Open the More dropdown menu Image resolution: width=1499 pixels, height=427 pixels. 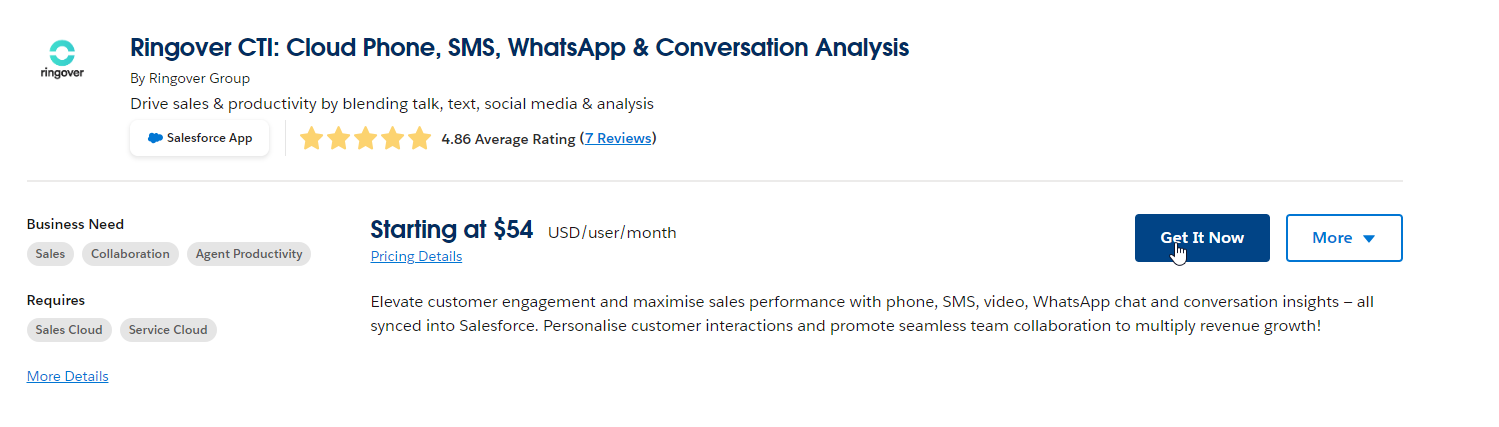tap(1344, 238)
